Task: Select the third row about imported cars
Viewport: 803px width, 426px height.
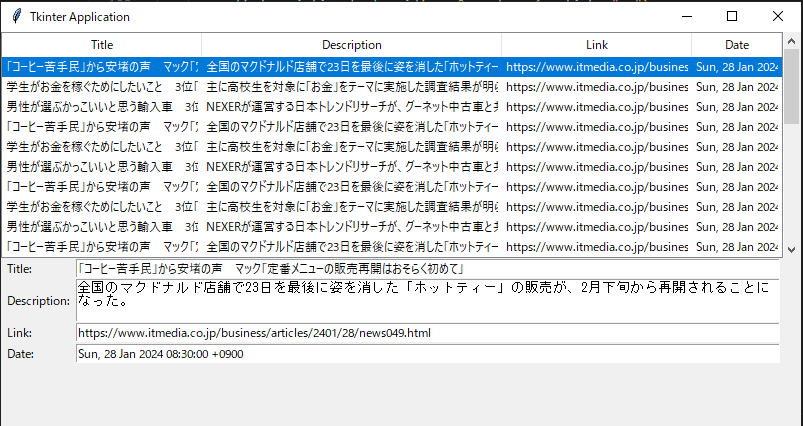Action: (350, 107)
